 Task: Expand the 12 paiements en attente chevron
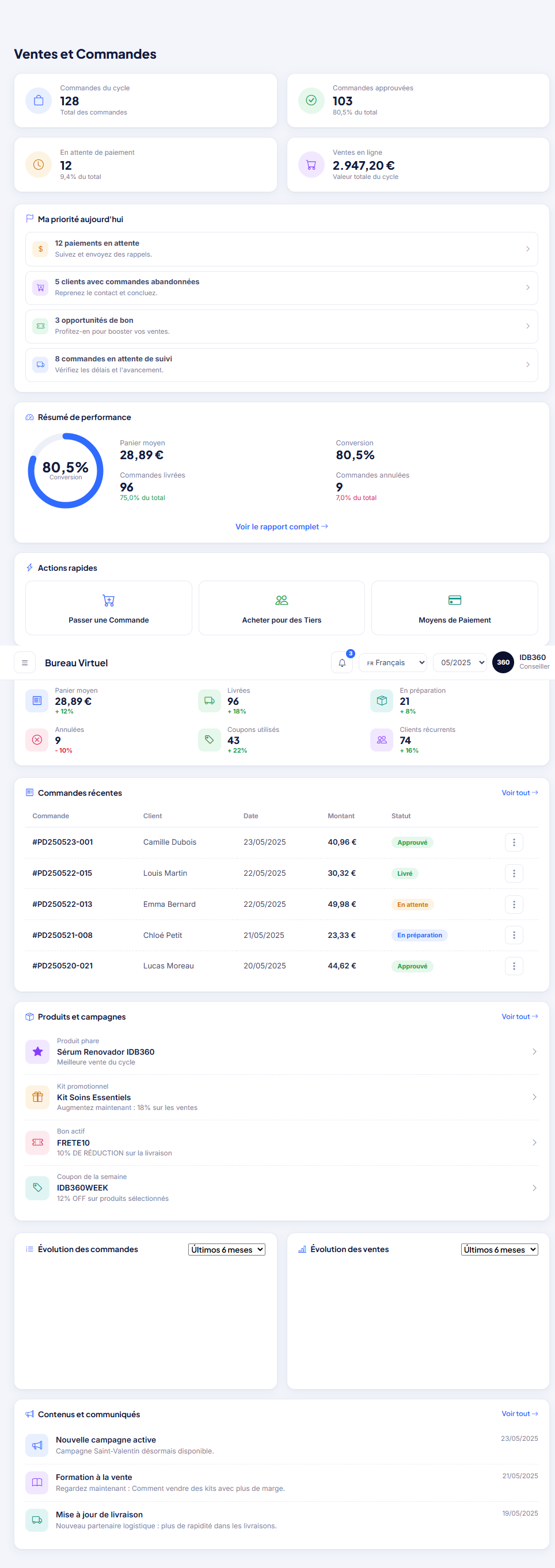click(x=527, y=249)
